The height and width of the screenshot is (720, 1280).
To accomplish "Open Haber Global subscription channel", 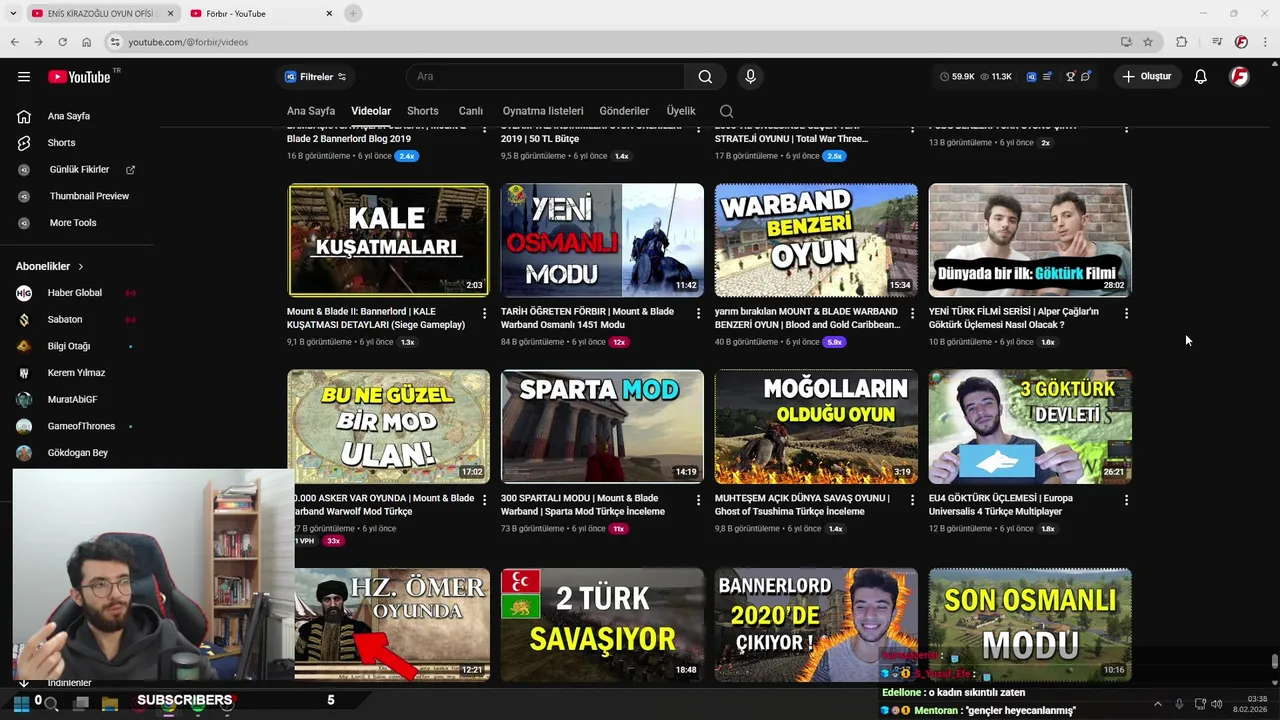I will pyautogui.click(x=77, y=293).
